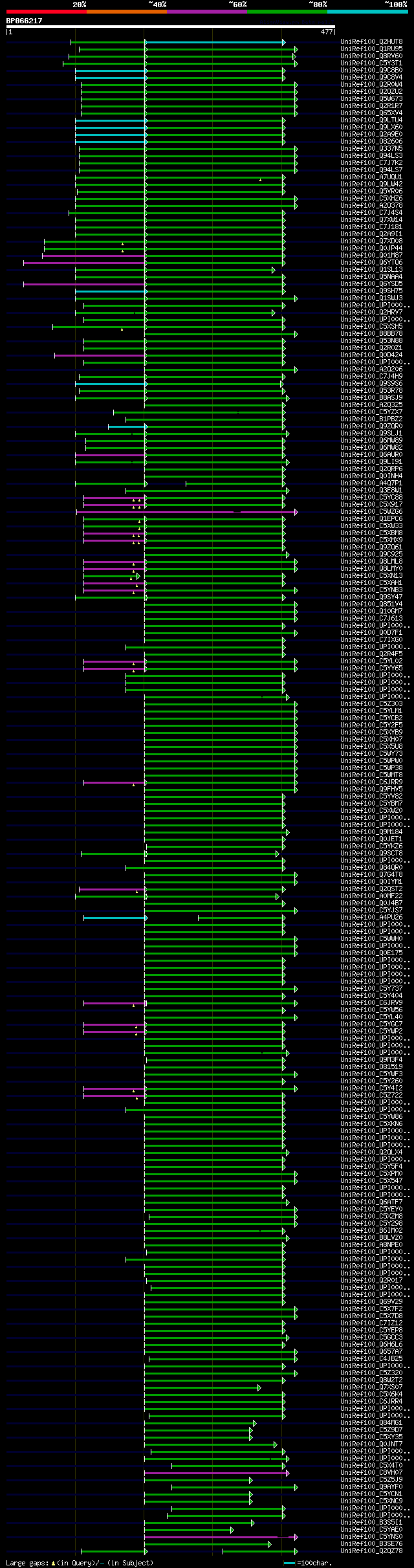The width and height of the screenshot is (414, 1568).
Task: Open UniRef100_Q0JP44 record
Action: click(371, 248)
